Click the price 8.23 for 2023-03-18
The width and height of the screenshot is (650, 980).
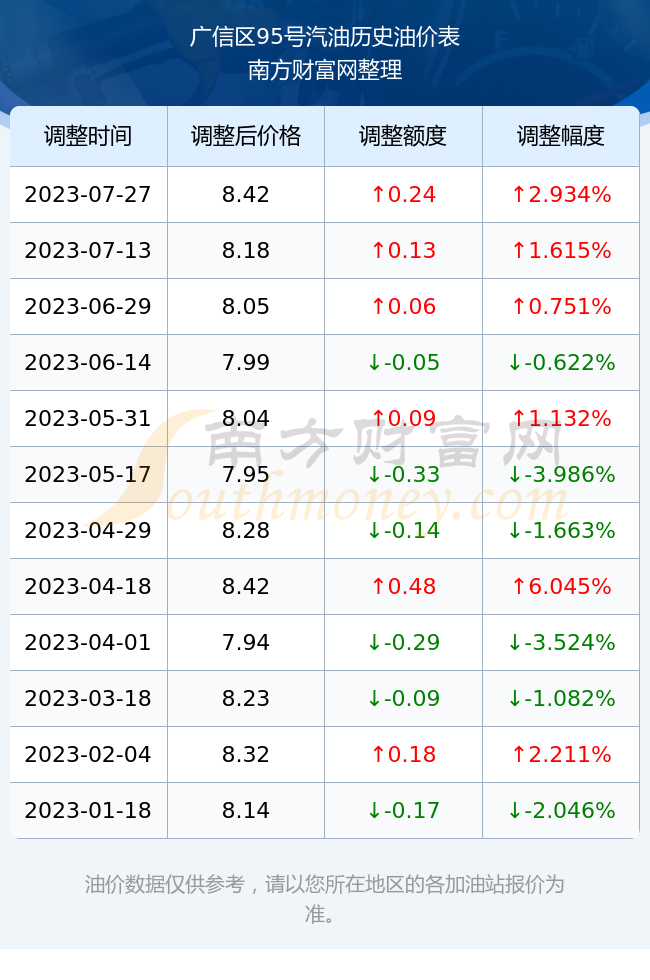[x=246, y=698]
